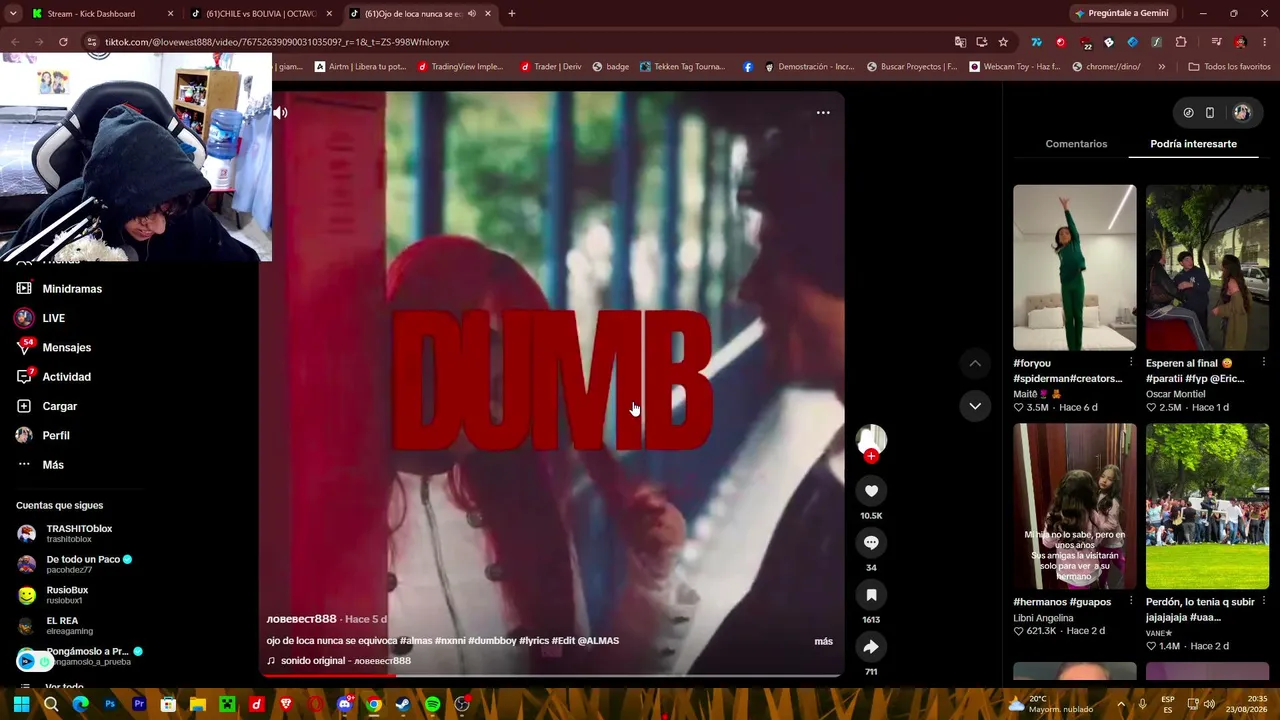1280x720 pixels.
Task: Open options for 'Perdón, lo tenía q subir' video
Action: (x=1264, y=601)
